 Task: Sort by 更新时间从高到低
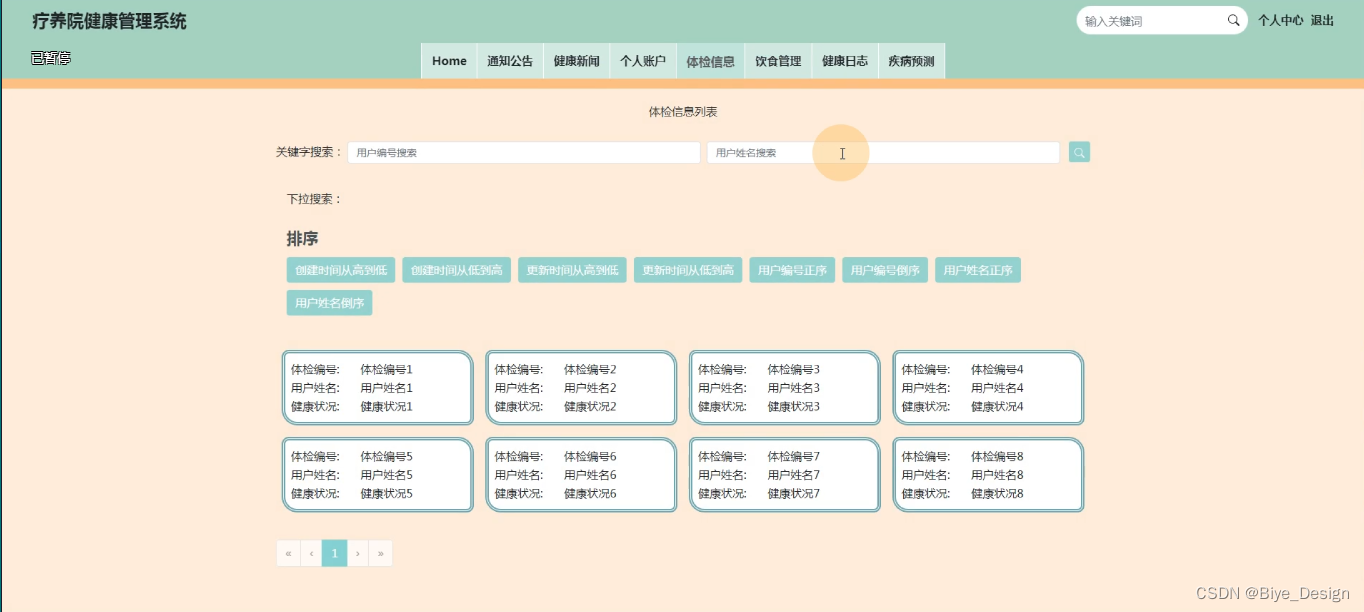pos(572,270)
